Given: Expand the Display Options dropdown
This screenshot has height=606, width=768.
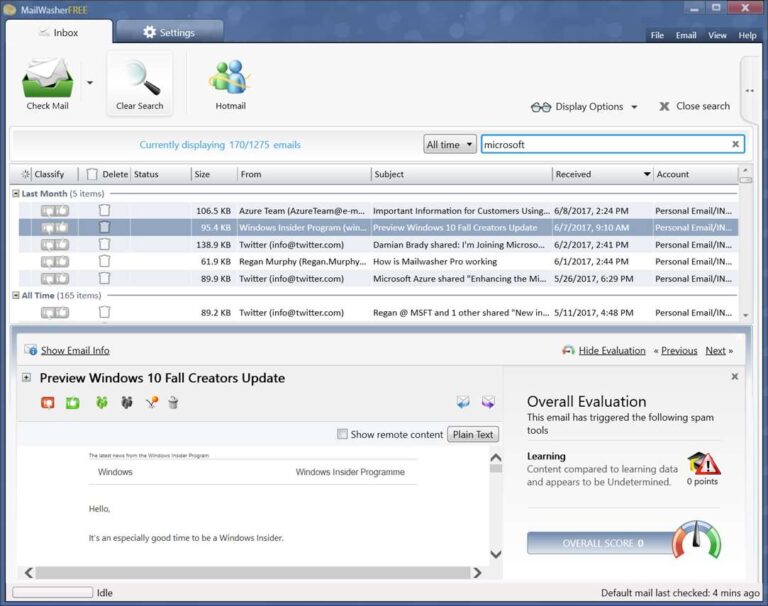Looking at the screenshot, I should 584,107.
